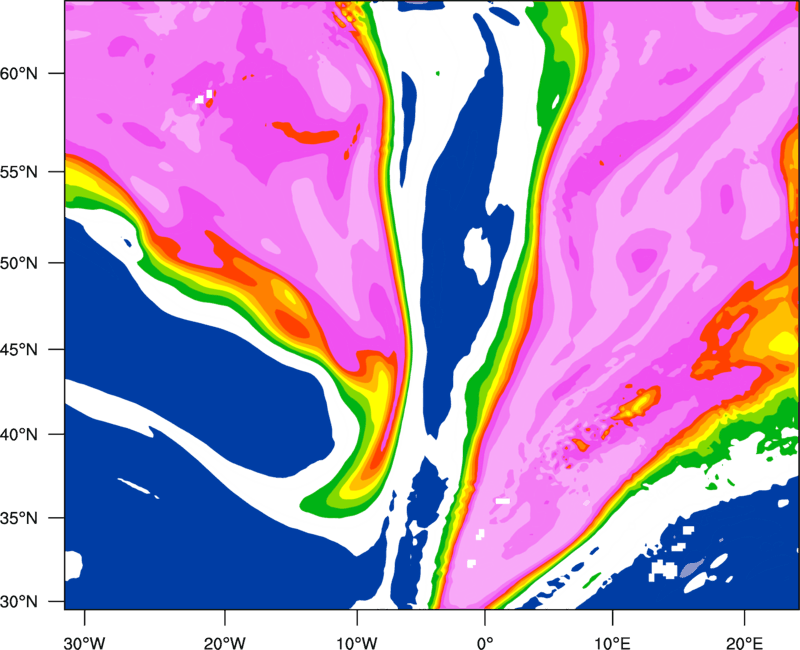The width and height of the screenshot is (800, 650).
Task: Click the 60°N latitude label
Action: [x=19, y=73]
